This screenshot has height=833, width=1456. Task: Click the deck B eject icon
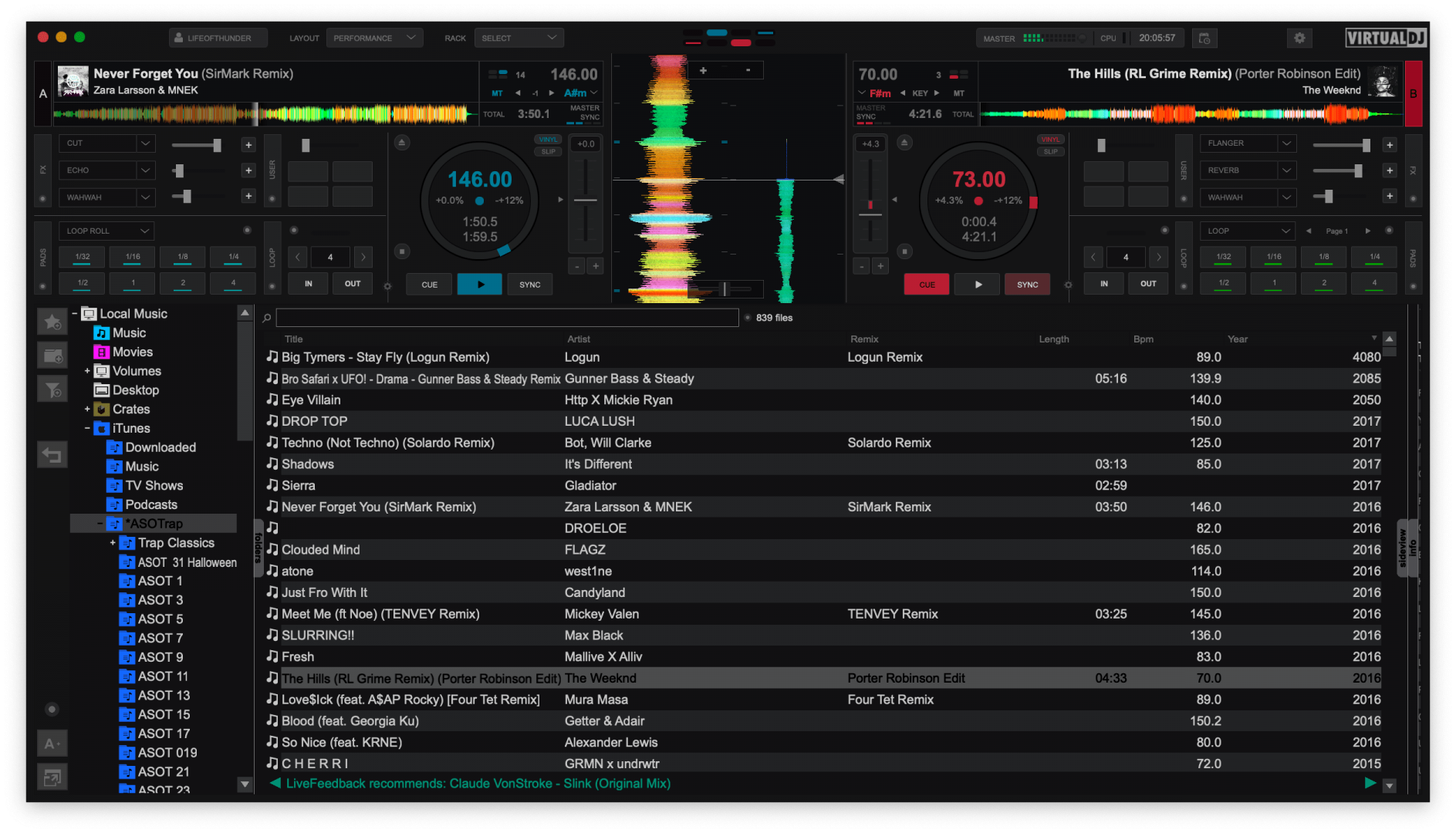(905, 143)
